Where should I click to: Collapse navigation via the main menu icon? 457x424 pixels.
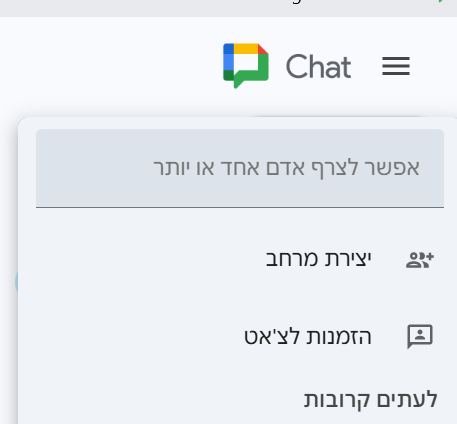(396, 66)
